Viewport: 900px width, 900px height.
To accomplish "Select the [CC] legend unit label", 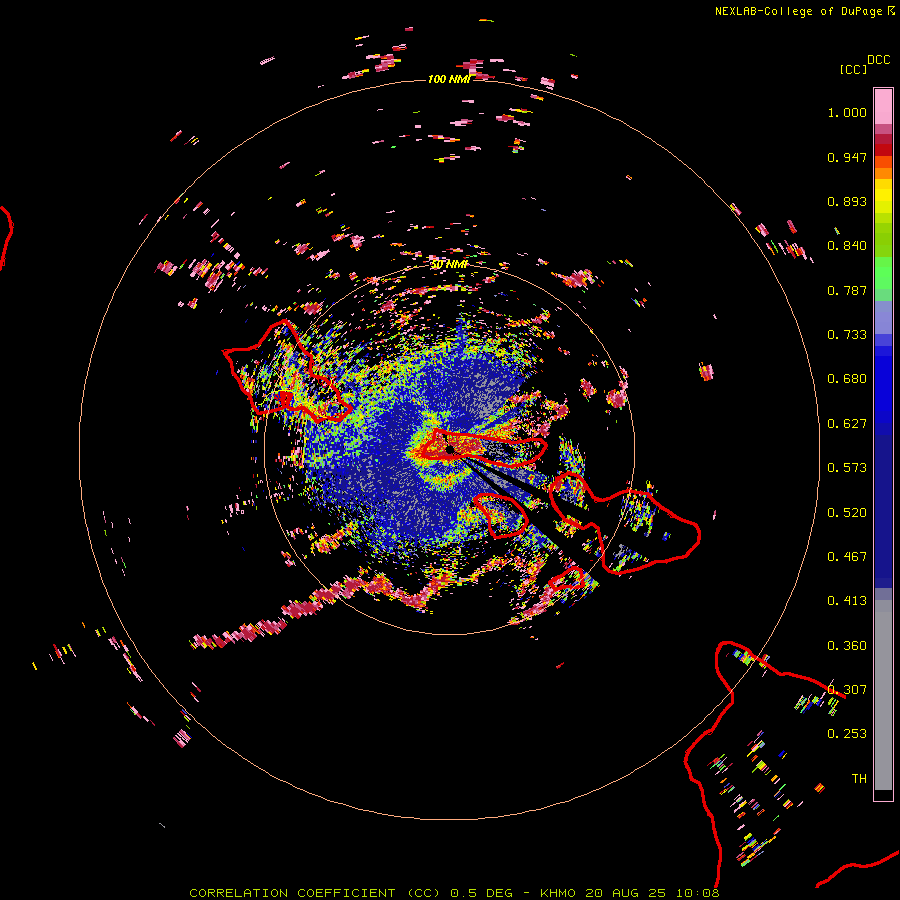I will 854,69.
